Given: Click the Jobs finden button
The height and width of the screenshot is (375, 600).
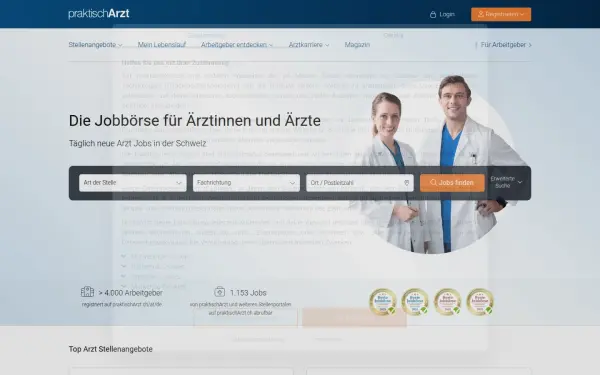Looking at the screenshot, I should pyautogui.click(x=452, y=183).
